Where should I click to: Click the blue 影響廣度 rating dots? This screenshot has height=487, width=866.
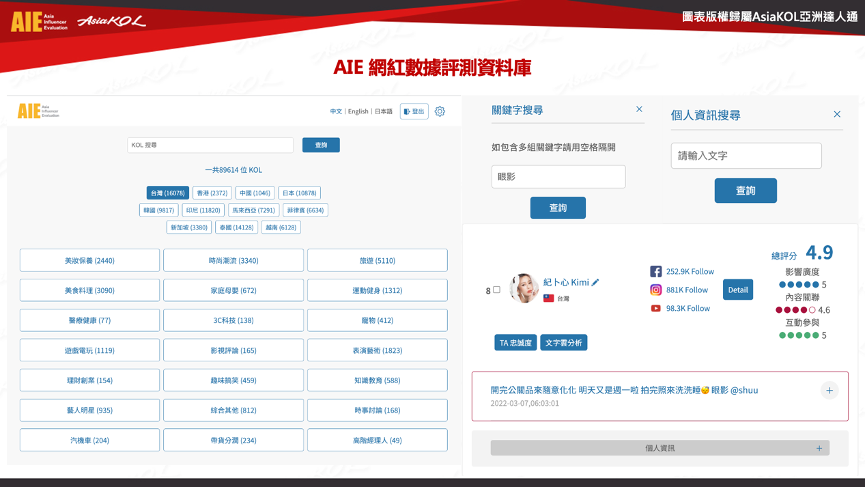point(799,285)
